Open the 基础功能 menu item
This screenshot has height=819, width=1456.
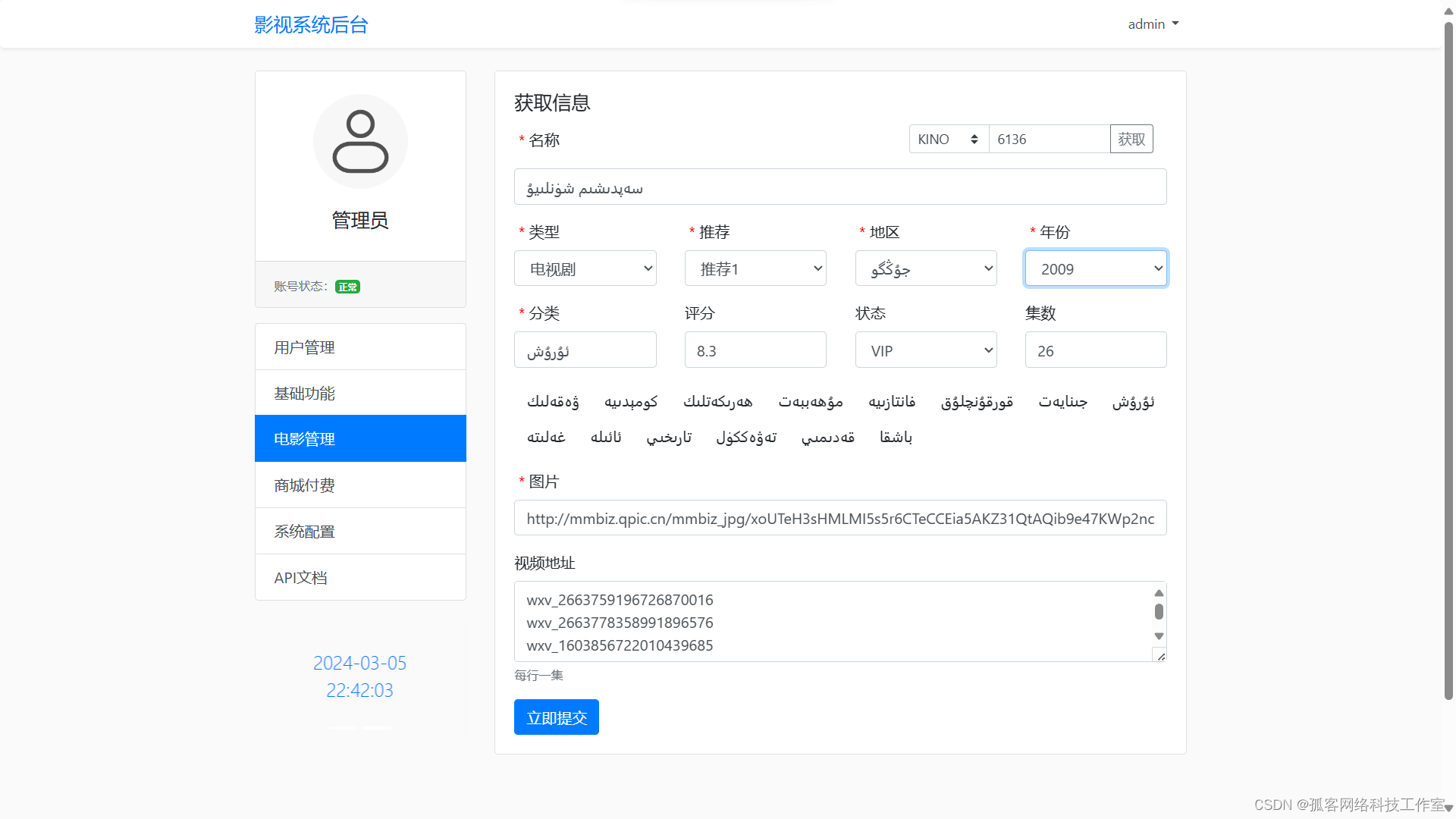360,393
